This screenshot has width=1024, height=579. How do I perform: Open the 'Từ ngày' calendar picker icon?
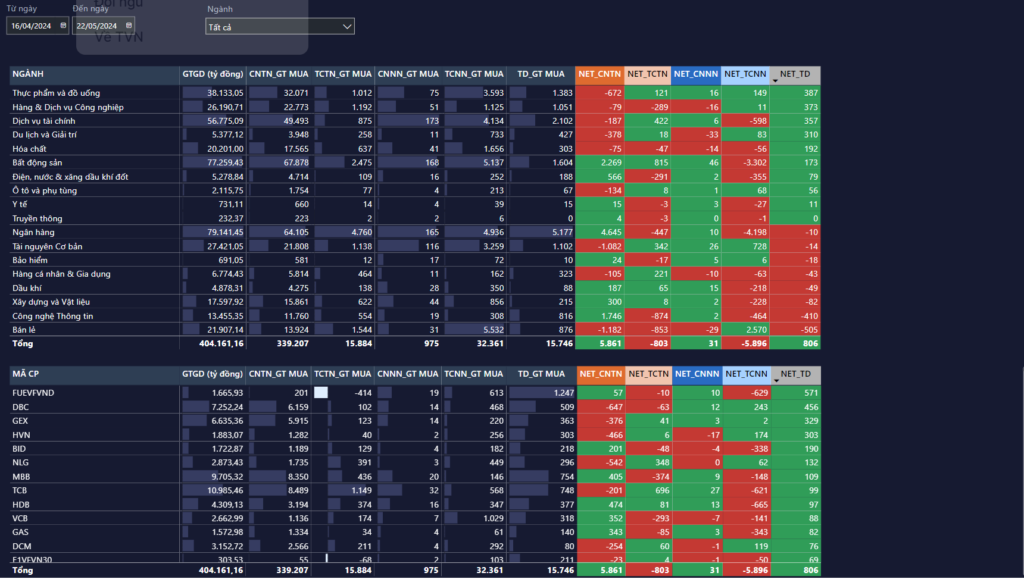[63, 26]
